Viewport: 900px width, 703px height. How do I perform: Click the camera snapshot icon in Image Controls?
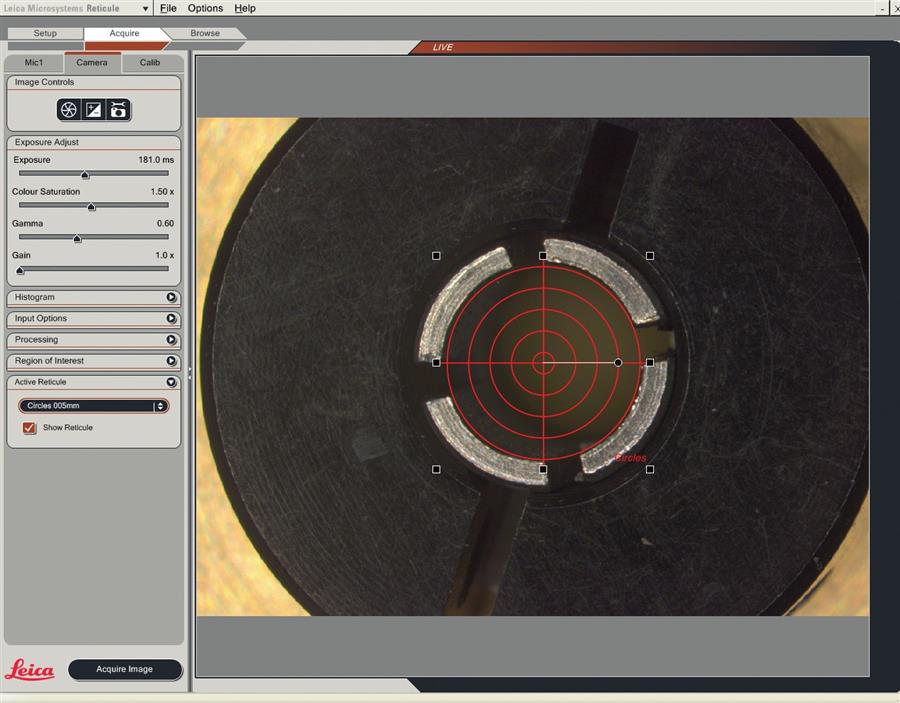click(118, 110)
